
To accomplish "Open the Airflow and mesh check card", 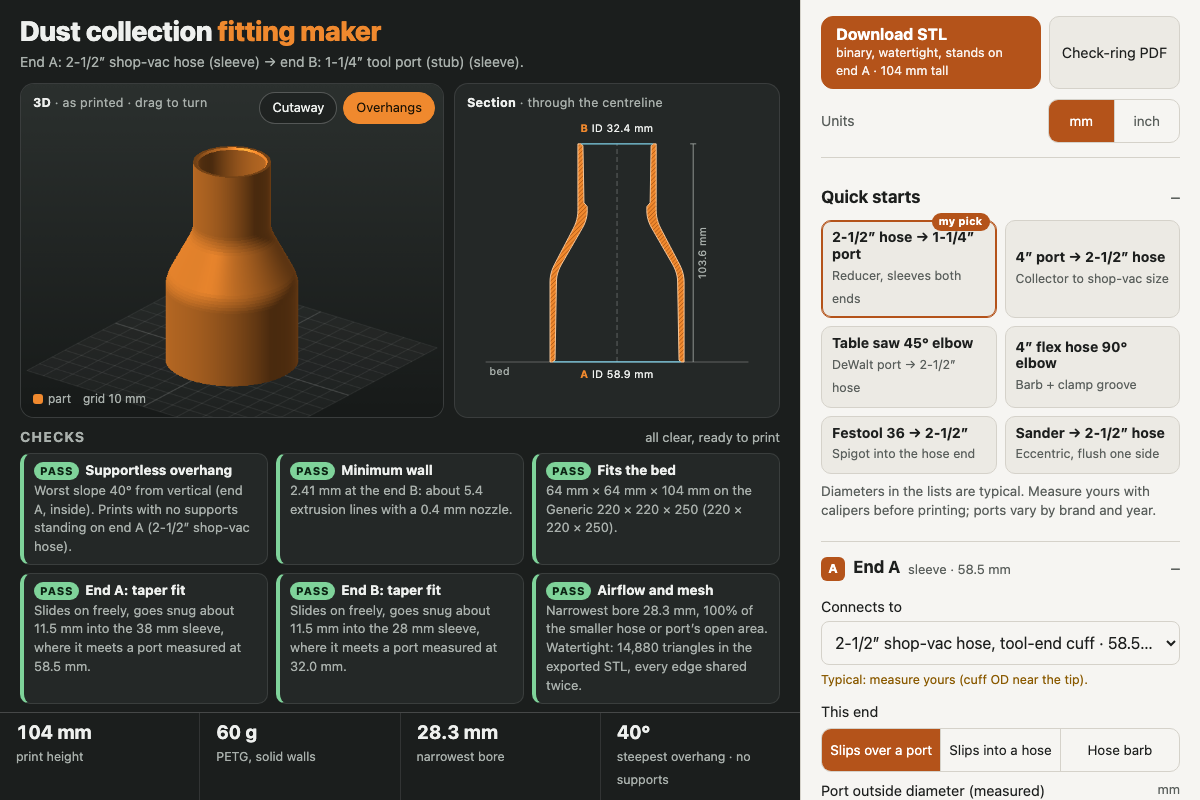I will pyautogui.click(x=656, y=638).
